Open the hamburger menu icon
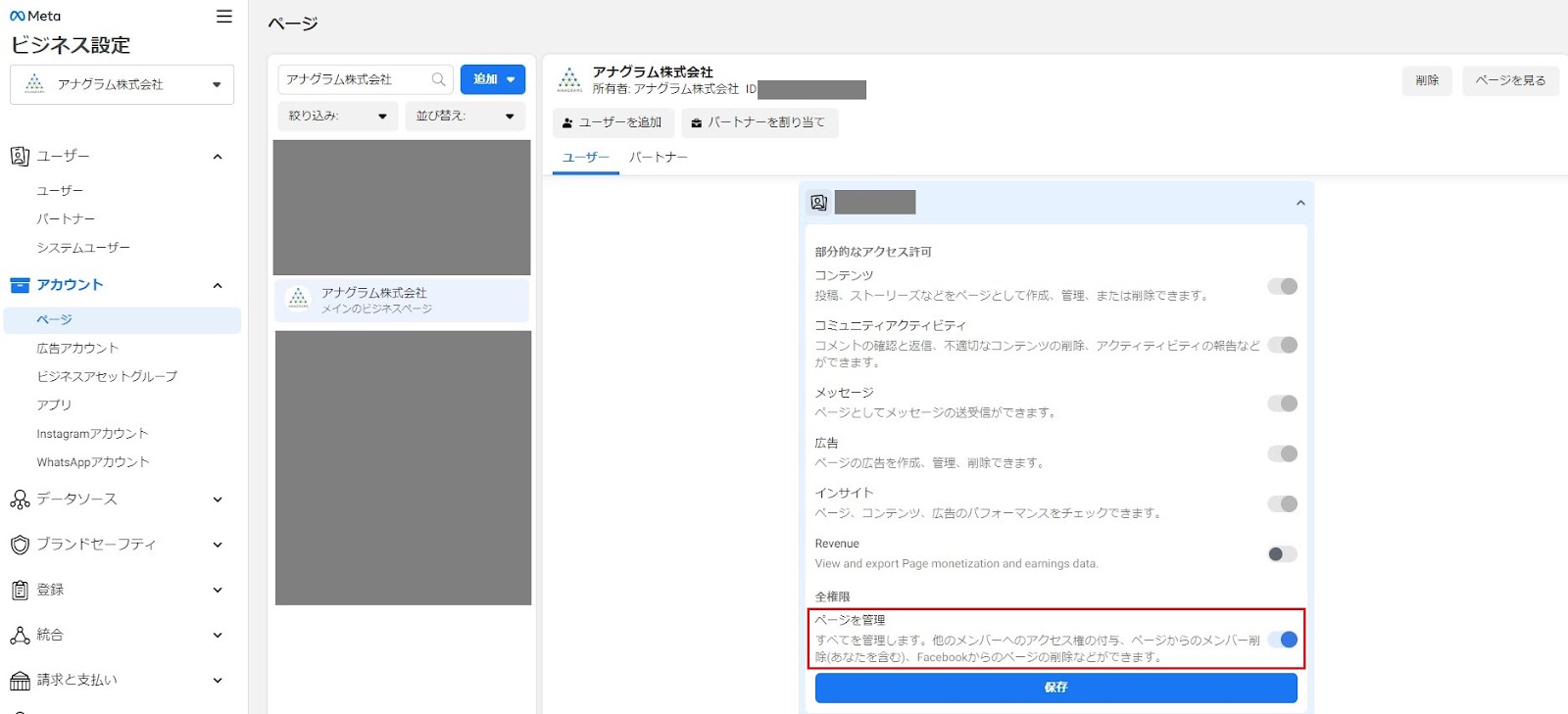This screenshot has height=714, width=1568. point(224,16)
